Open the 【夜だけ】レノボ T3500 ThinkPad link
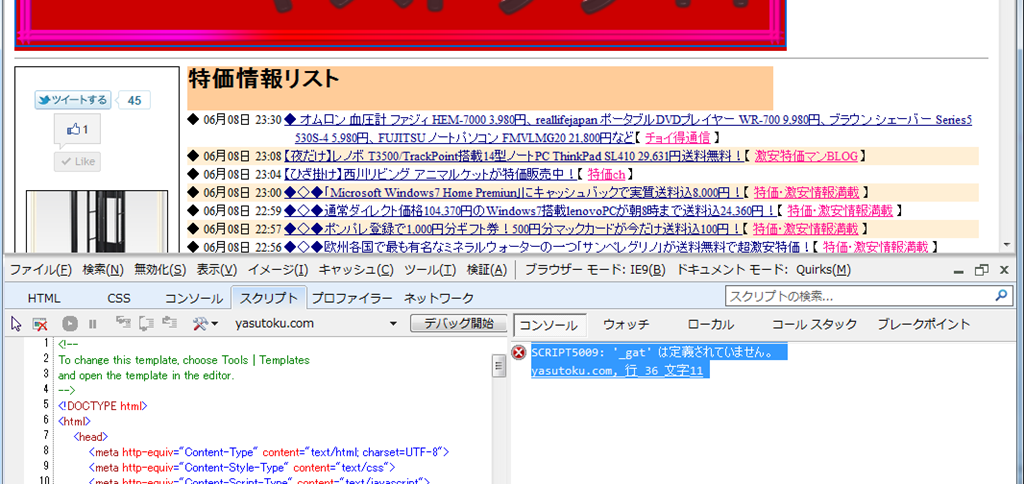The image size is (1024, 484). point(513,156)
